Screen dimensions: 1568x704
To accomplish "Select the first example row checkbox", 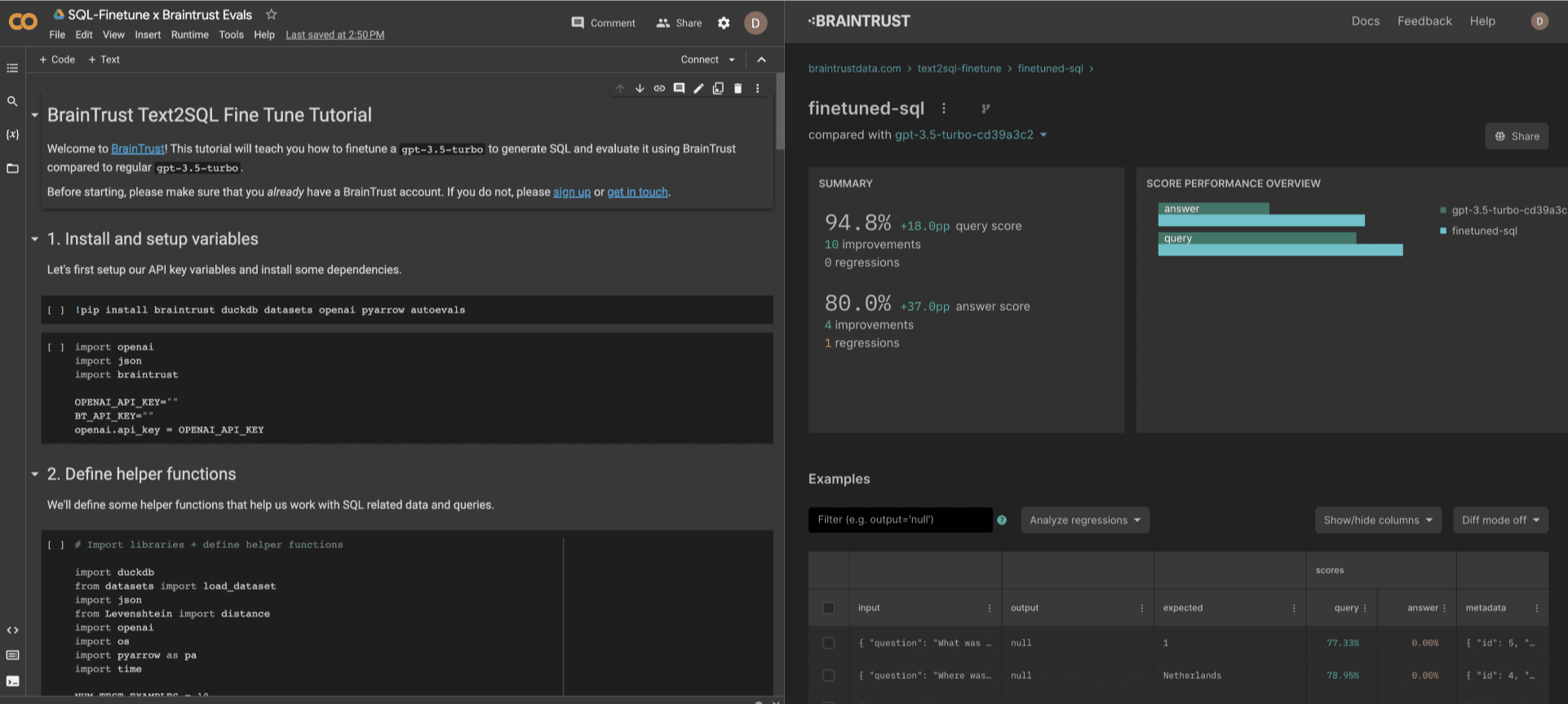I will click(829, 643).
